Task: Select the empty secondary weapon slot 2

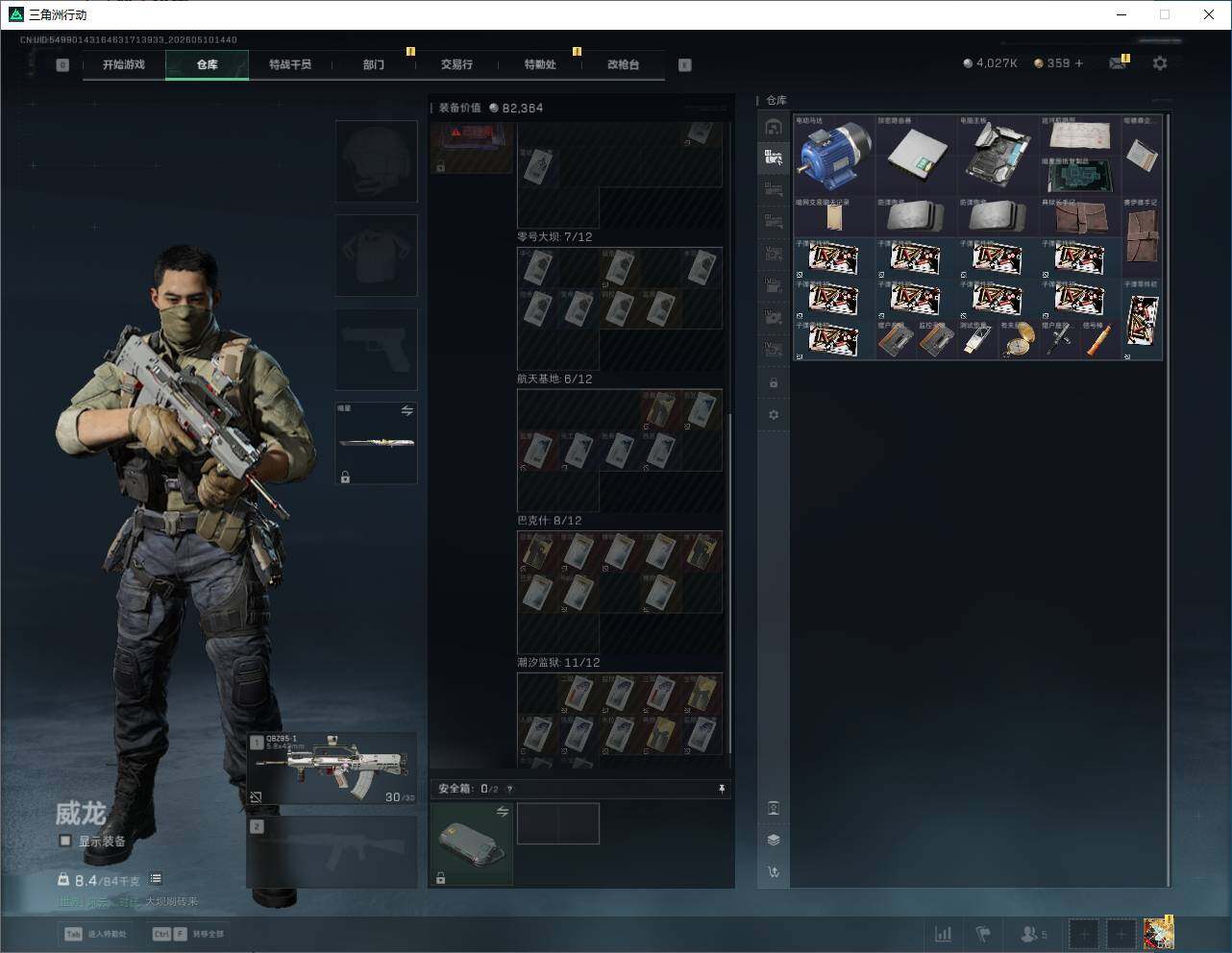Action: [x=332, y=852]
